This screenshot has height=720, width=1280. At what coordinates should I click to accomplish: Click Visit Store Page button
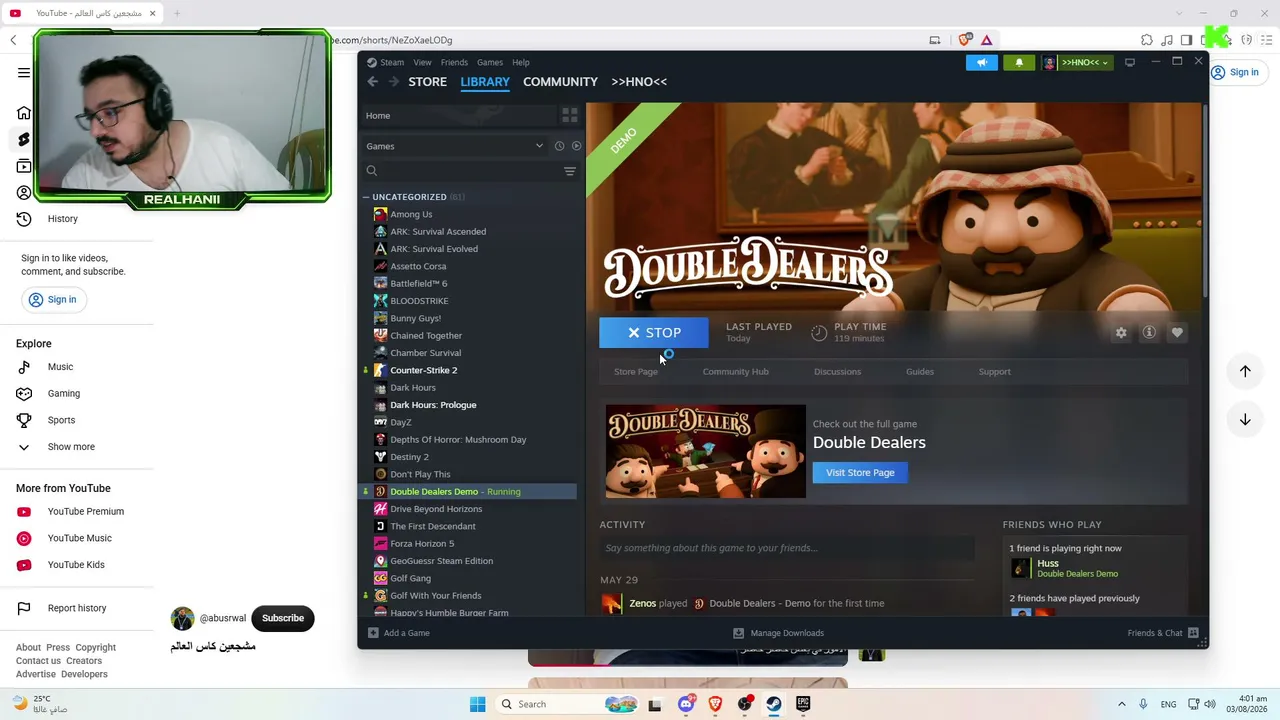860,473
